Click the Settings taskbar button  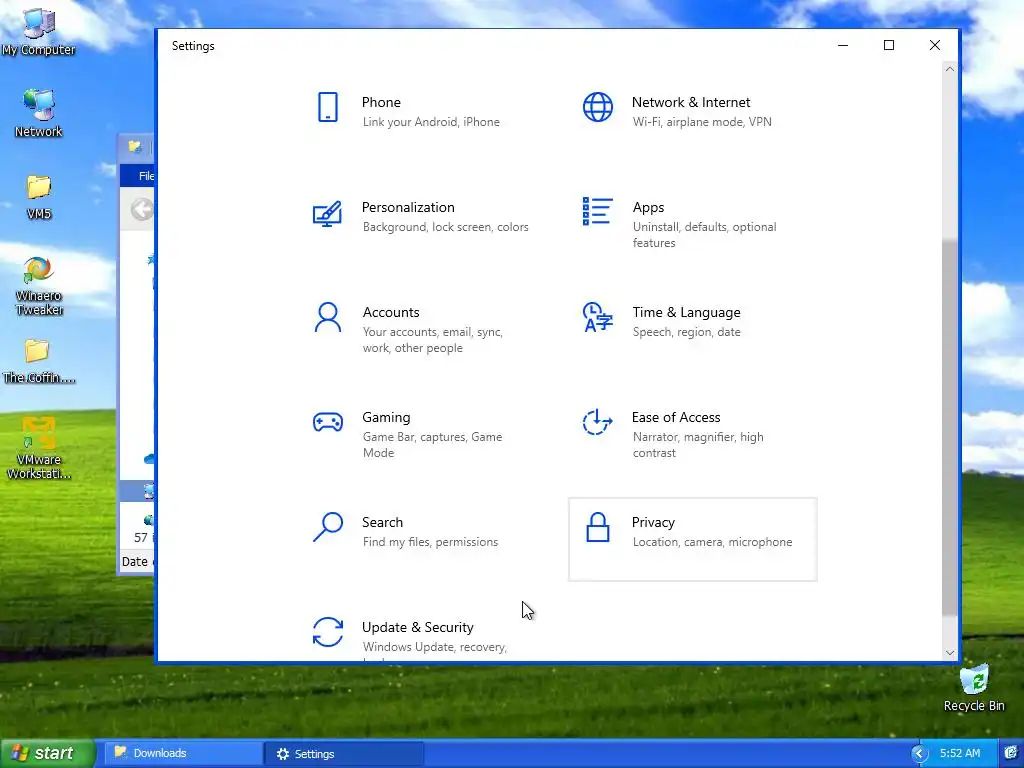point(344,754)
